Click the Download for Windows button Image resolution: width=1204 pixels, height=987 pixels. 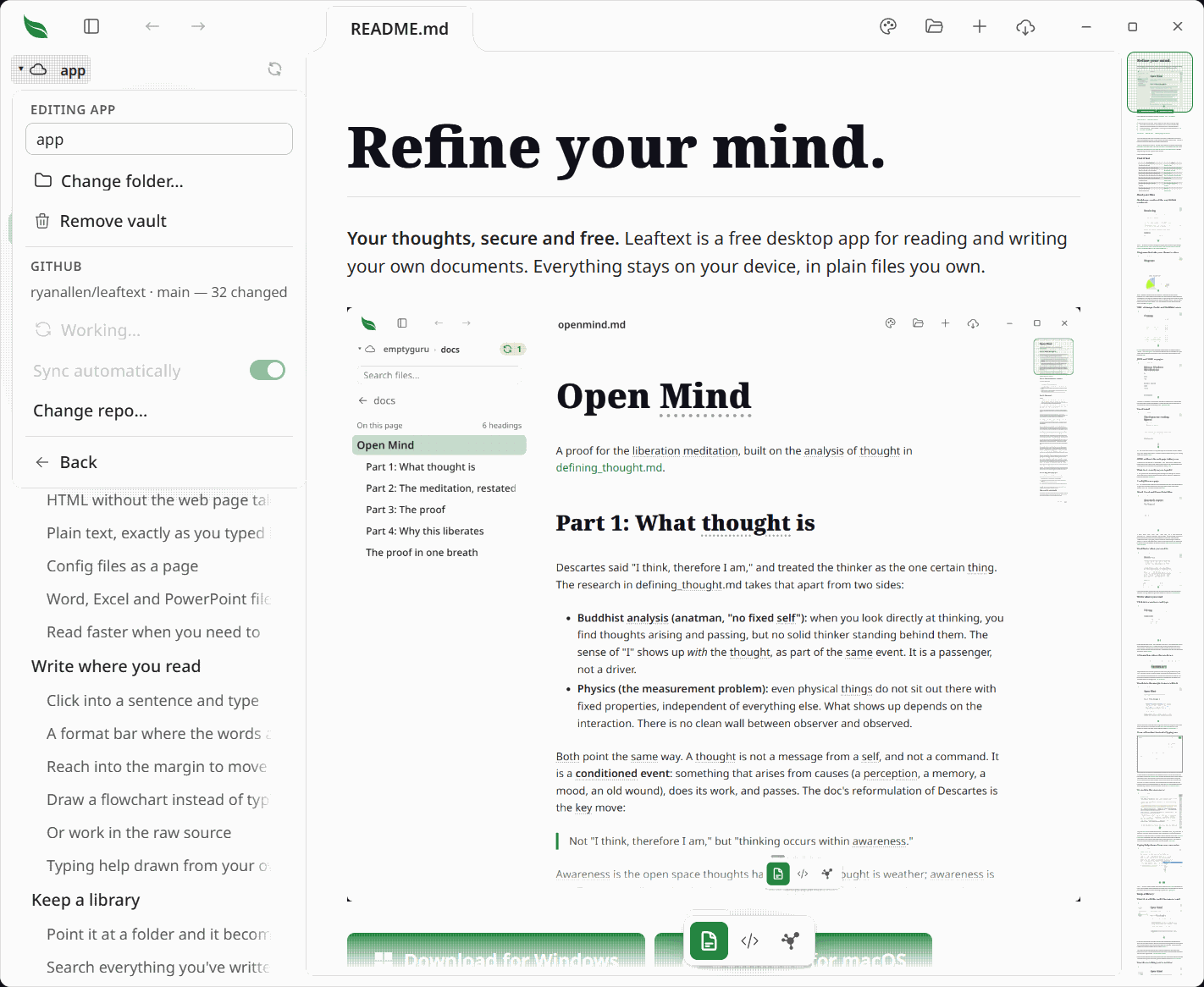point(496,951)
